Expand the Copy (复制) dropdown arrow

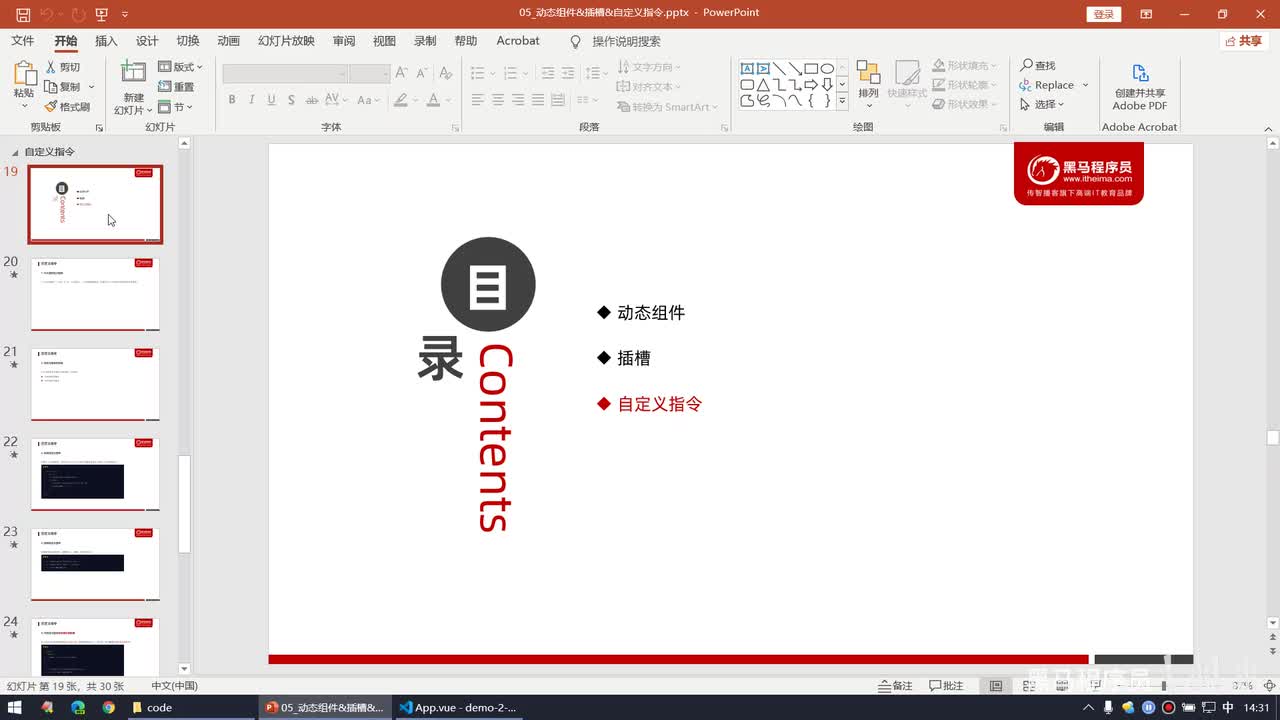pos(91,87)
